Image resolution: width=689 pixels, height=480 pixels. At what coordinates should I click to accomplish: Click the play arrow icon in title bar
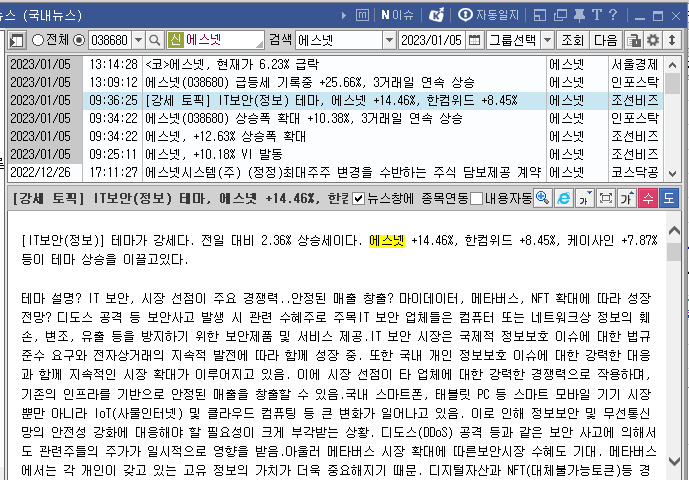pyautogui.click(x=344, y=16)
